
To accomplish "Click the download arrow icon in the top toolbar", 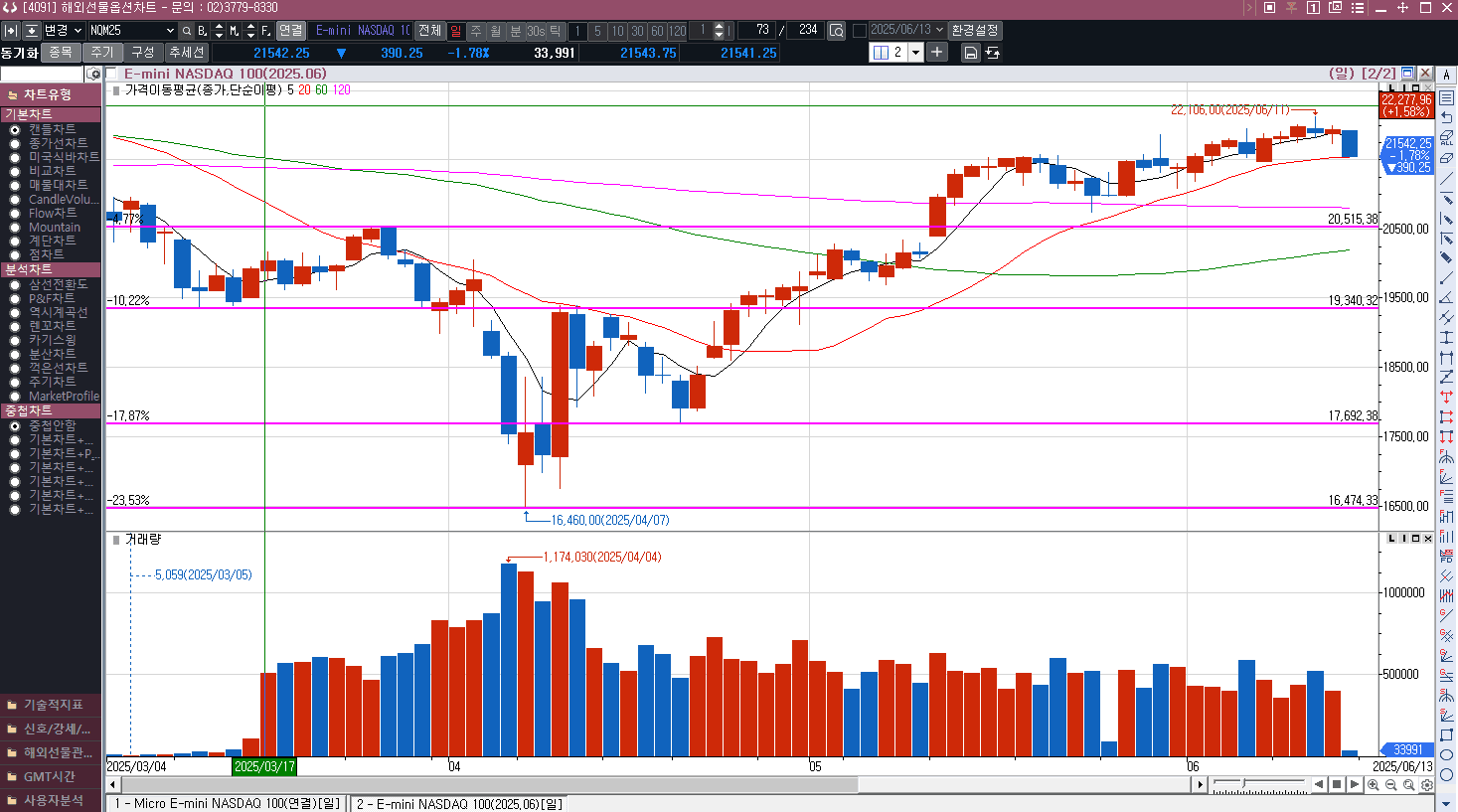I will [32, 31].
